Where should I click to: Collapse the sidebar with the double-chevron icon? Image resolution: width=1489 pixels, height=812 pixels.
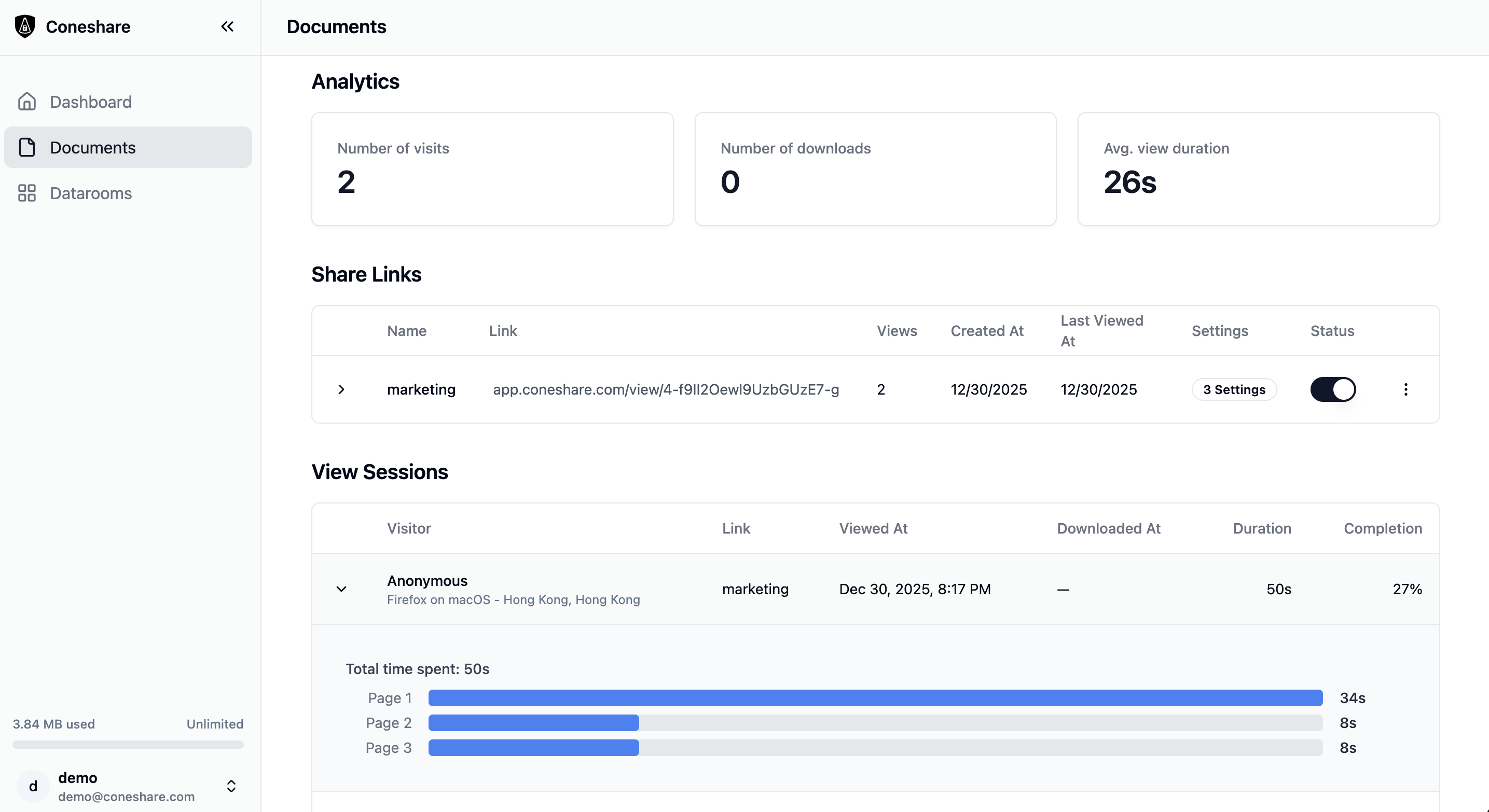[227, 26]
